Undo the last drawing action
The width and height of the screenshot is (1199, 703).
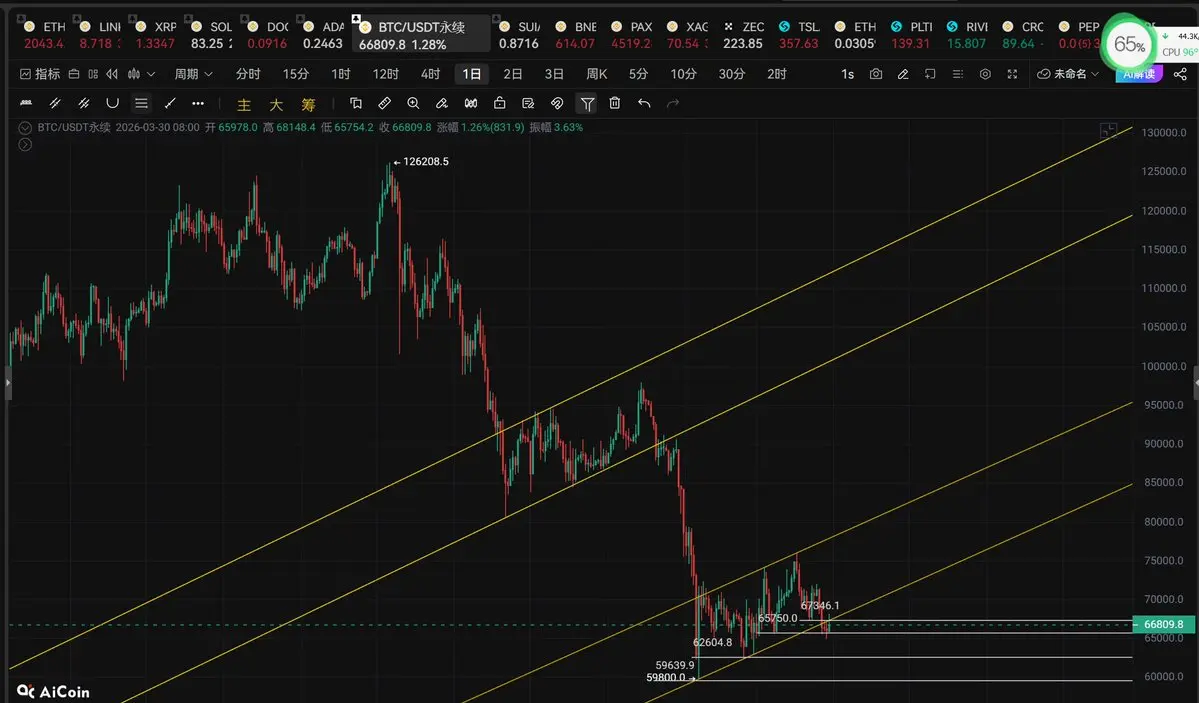click(644, 103)
